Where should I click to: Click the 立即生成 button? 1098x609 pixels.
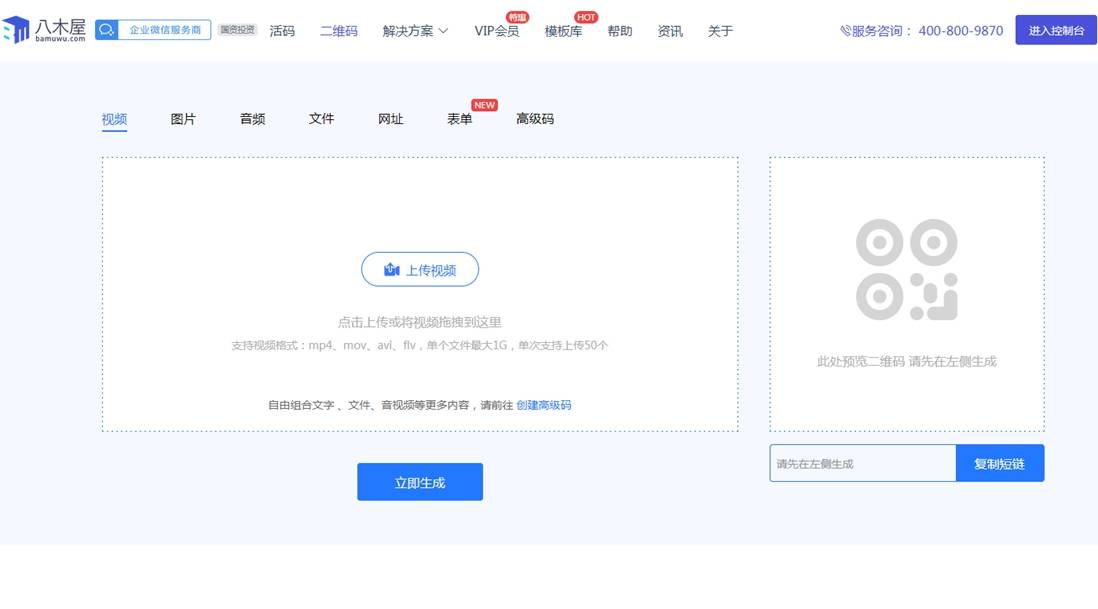click(x=420, y=482)
